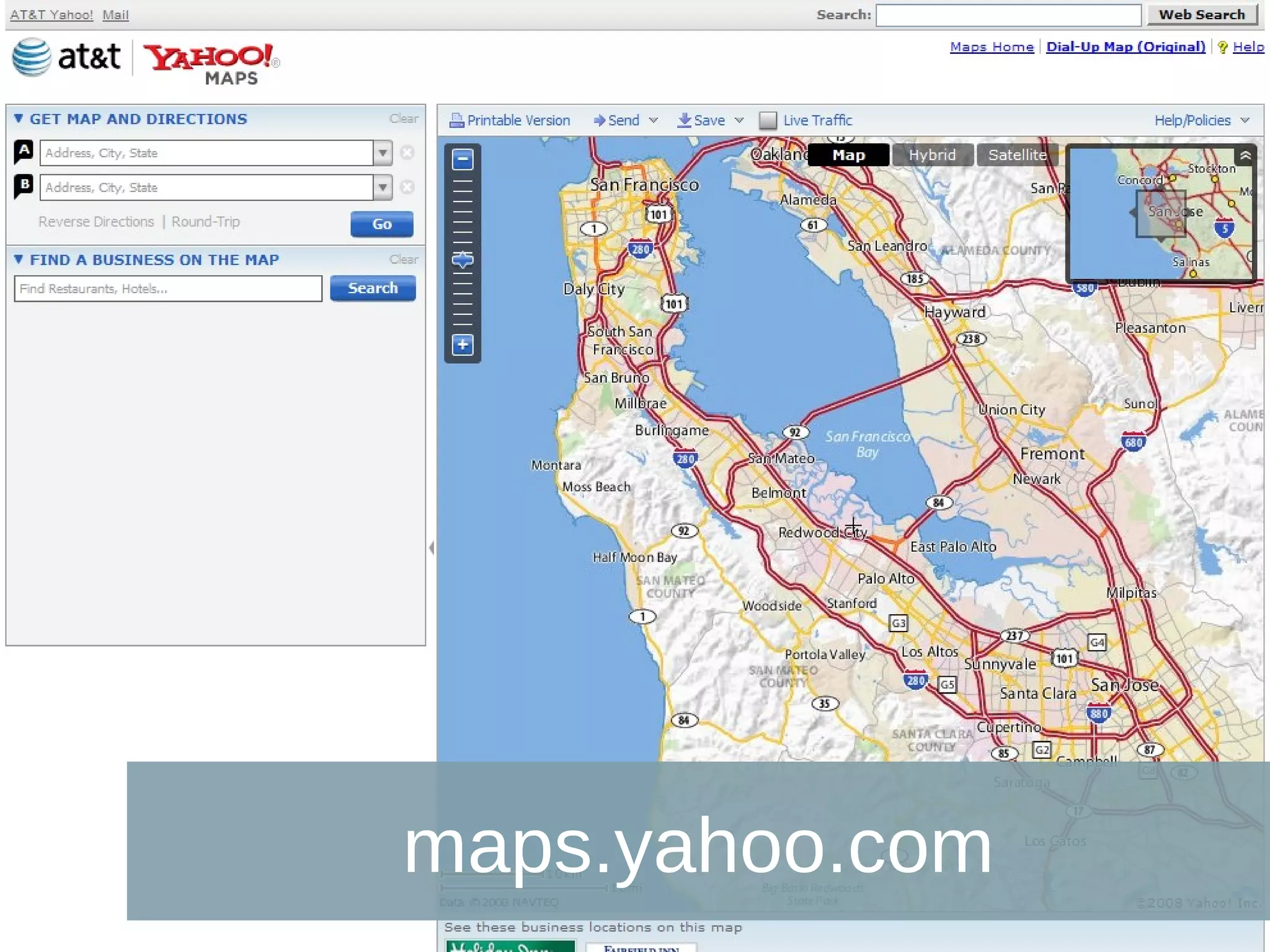The image size is (1270, 952).
Task: Collapse the overview mini-map with its chevron
Action: [1245, 156]
